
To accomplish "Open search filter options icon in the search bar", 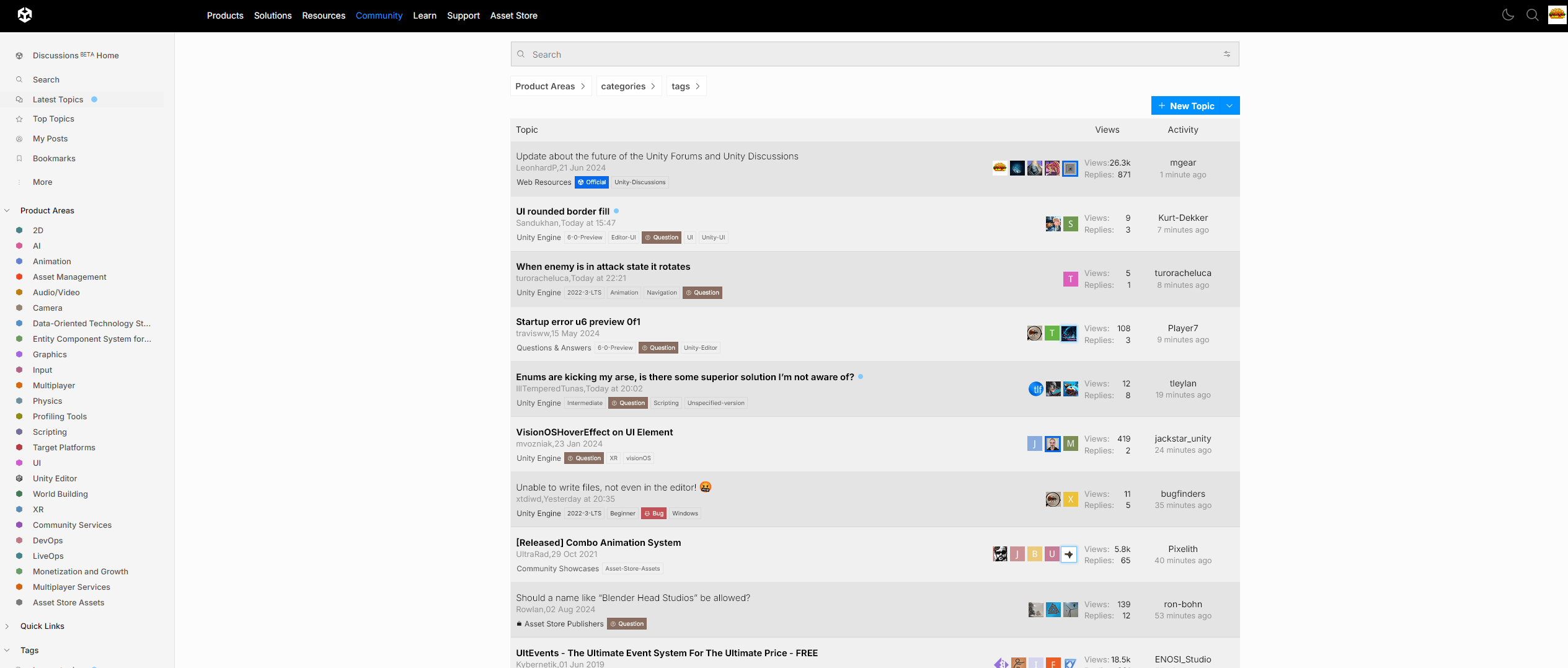I will tap(1227, 55).
